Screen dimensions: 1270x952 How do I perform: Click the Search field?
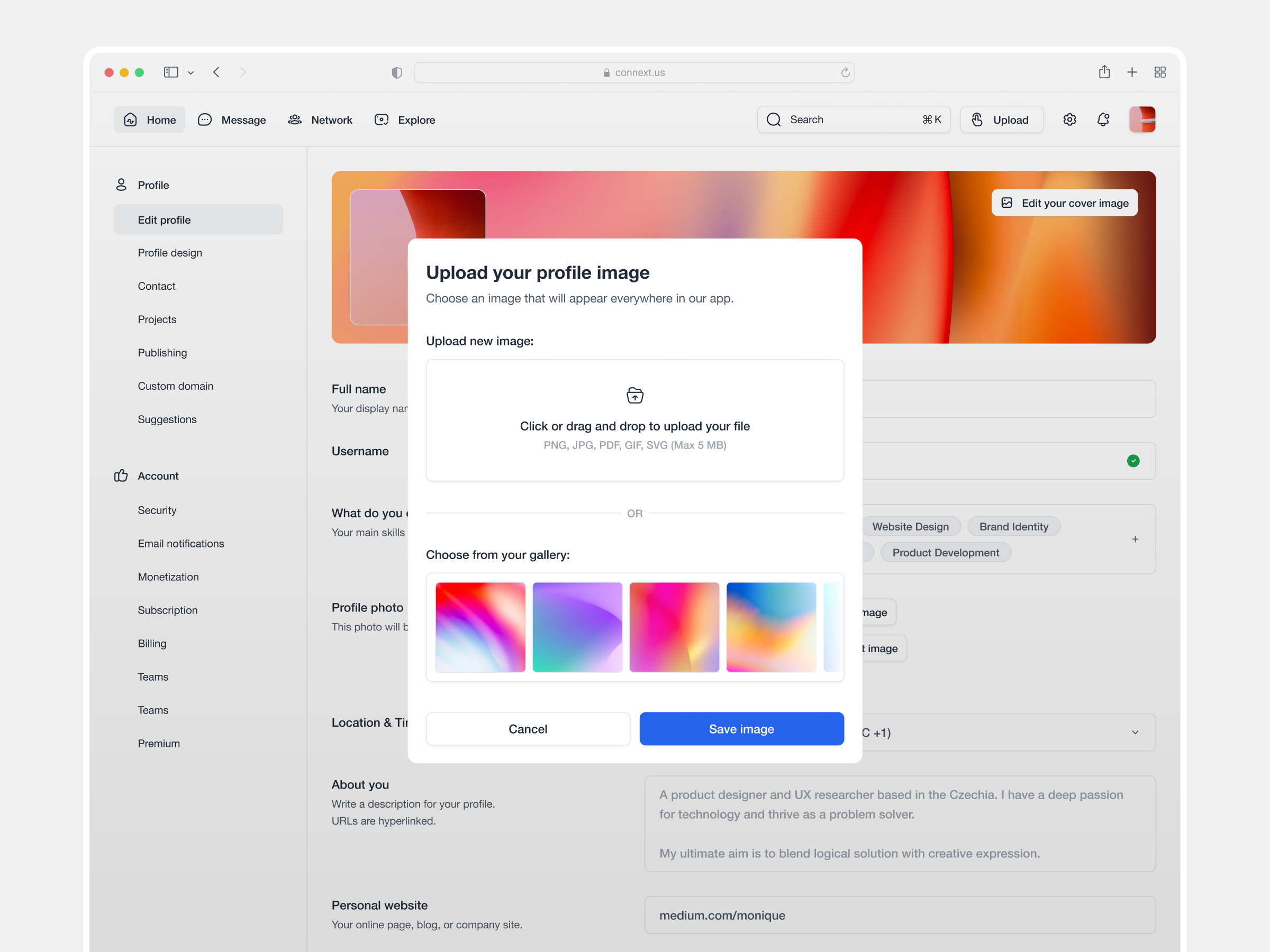tap(832, 120)
